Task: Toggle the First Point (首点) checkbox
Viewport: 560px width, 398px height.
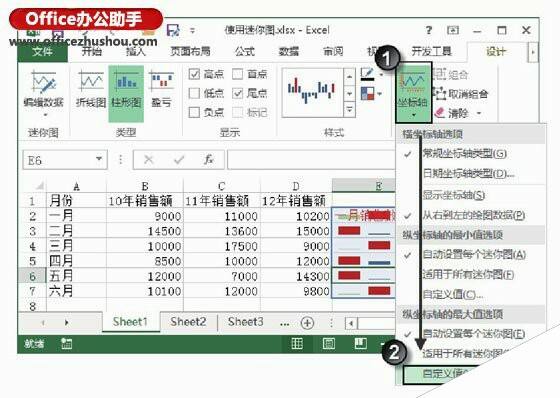Action: [x=238, y=74]
